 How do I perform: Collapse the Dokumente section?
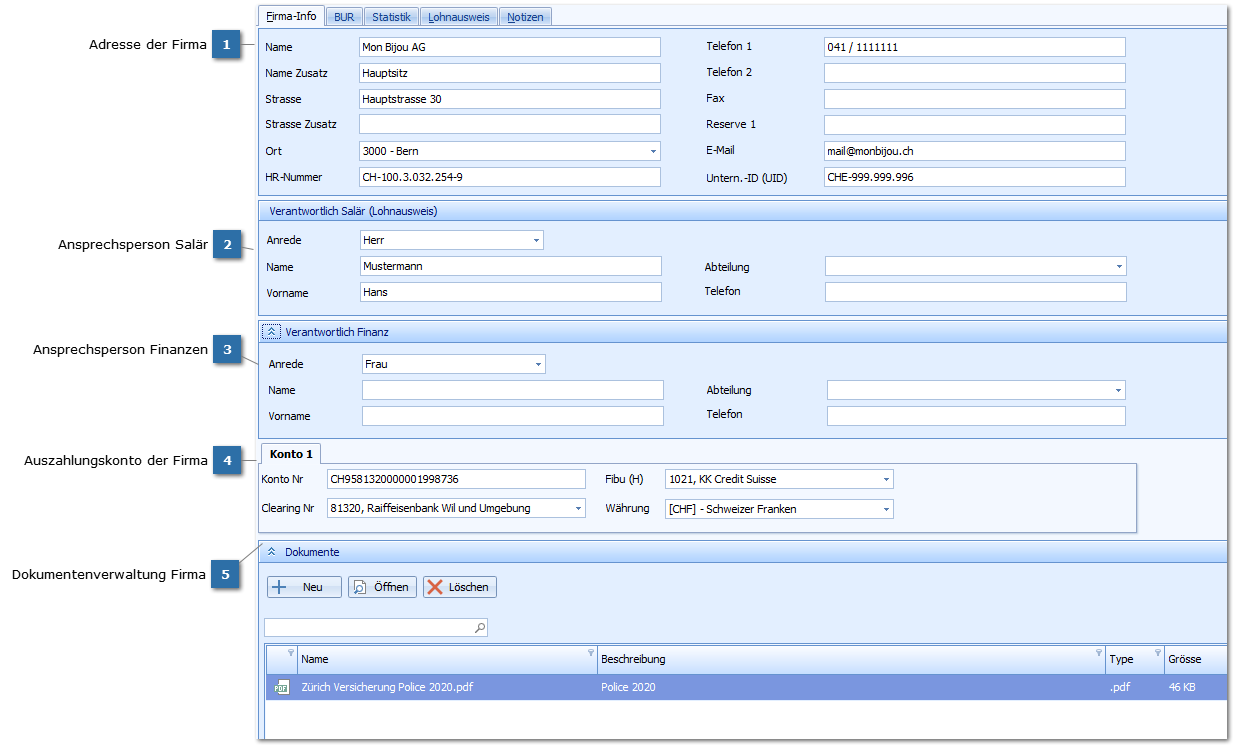pyautogui.click(x=271, y=552)
